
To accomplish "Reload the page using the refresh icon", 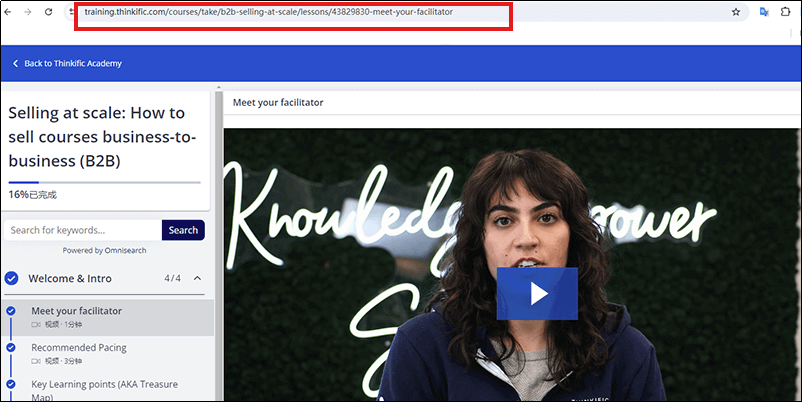I will click(x=49, y=12).
